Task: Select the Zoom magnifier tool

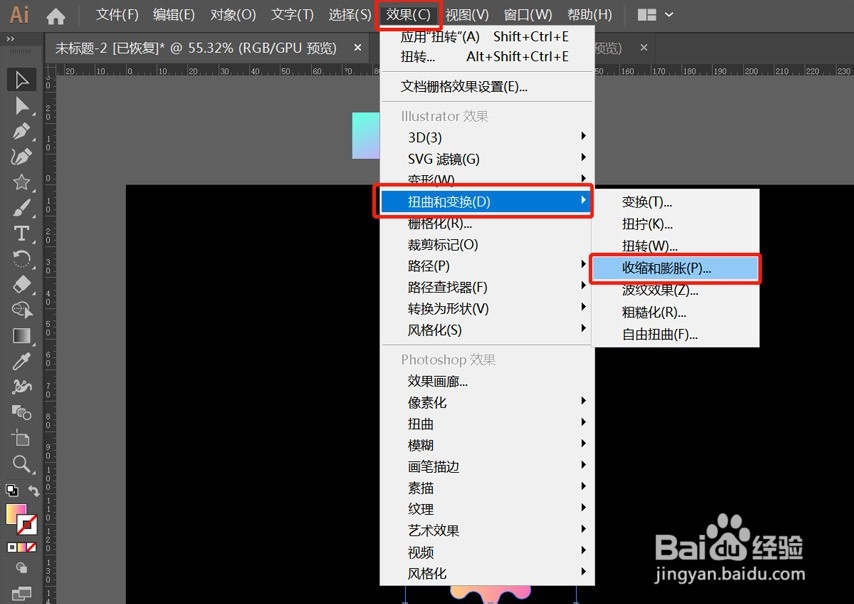Action: click(22, 464)
